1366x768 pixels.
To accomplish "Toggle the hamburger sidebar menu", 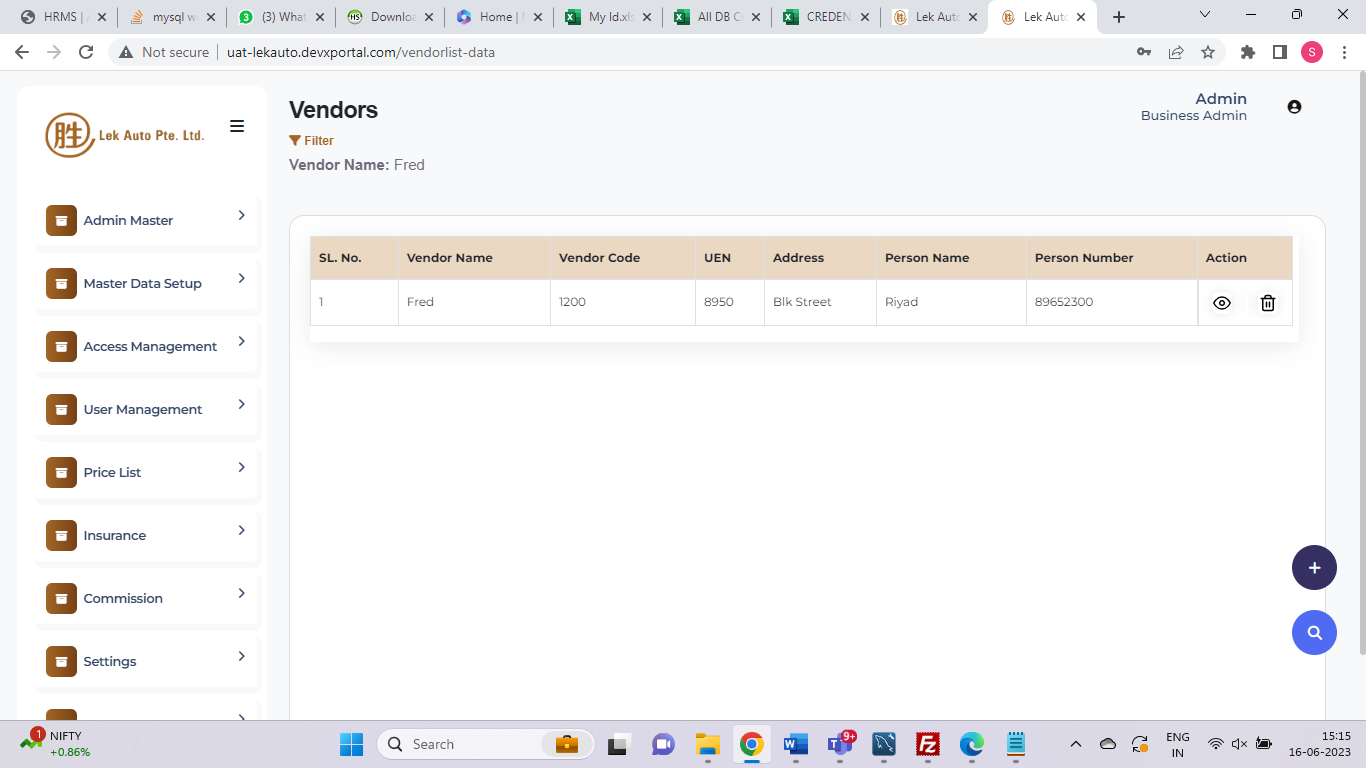I will [237, 126].
